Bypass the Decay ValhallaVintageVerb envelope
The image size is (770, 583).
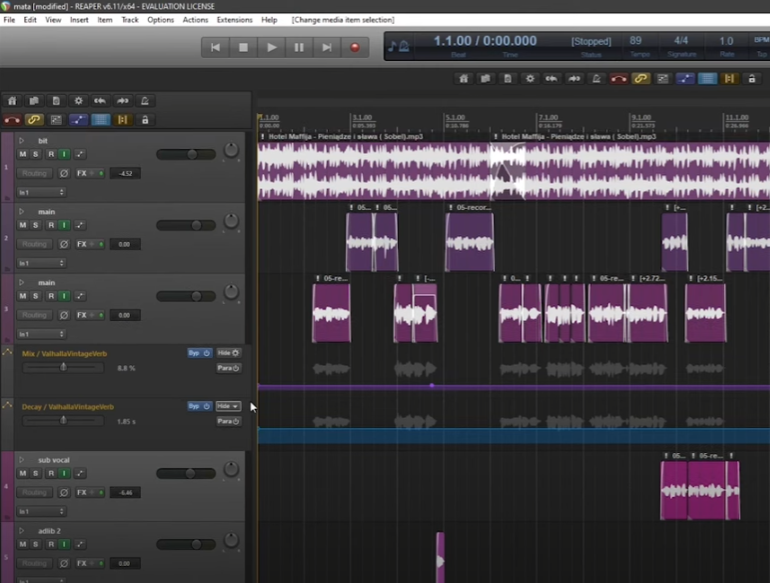(199, 406)
